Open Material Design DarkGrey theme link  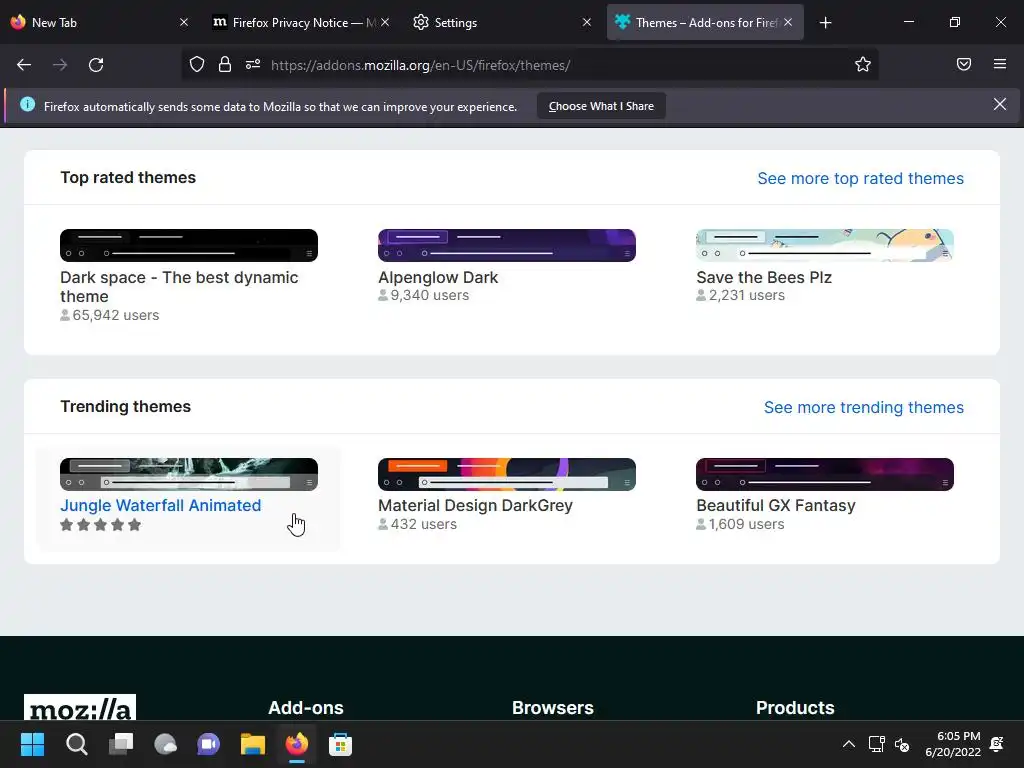475,505
